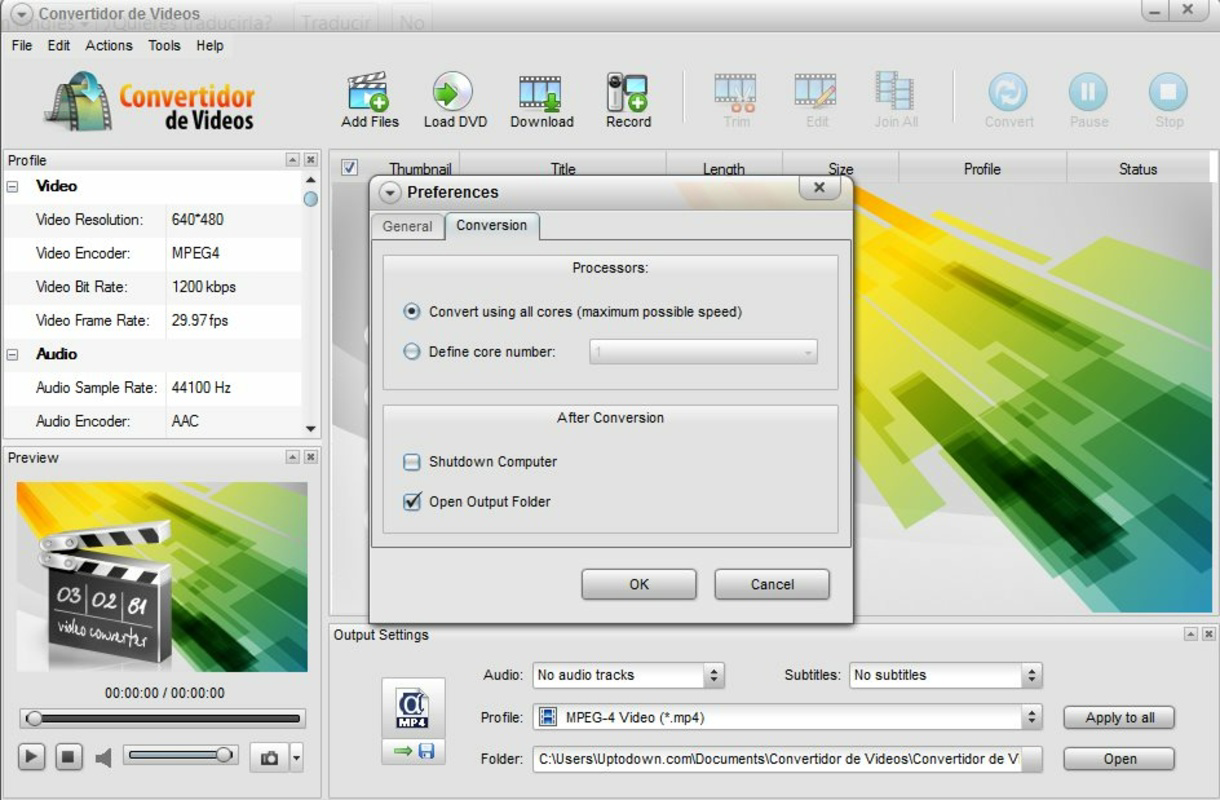Switch to the Conversion tab

click(x=492, y=226)
